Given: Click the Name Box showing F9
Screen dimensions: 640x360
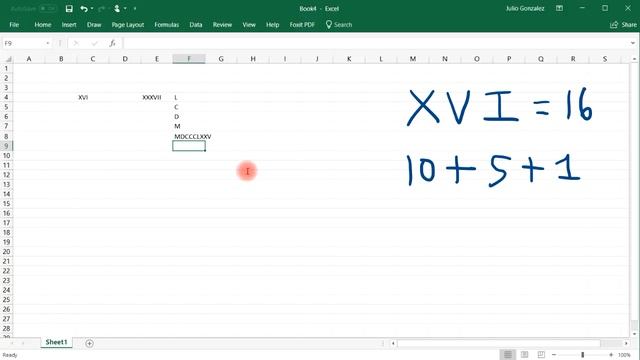Looking at the screenshot, I should click(x=22, y=43).
